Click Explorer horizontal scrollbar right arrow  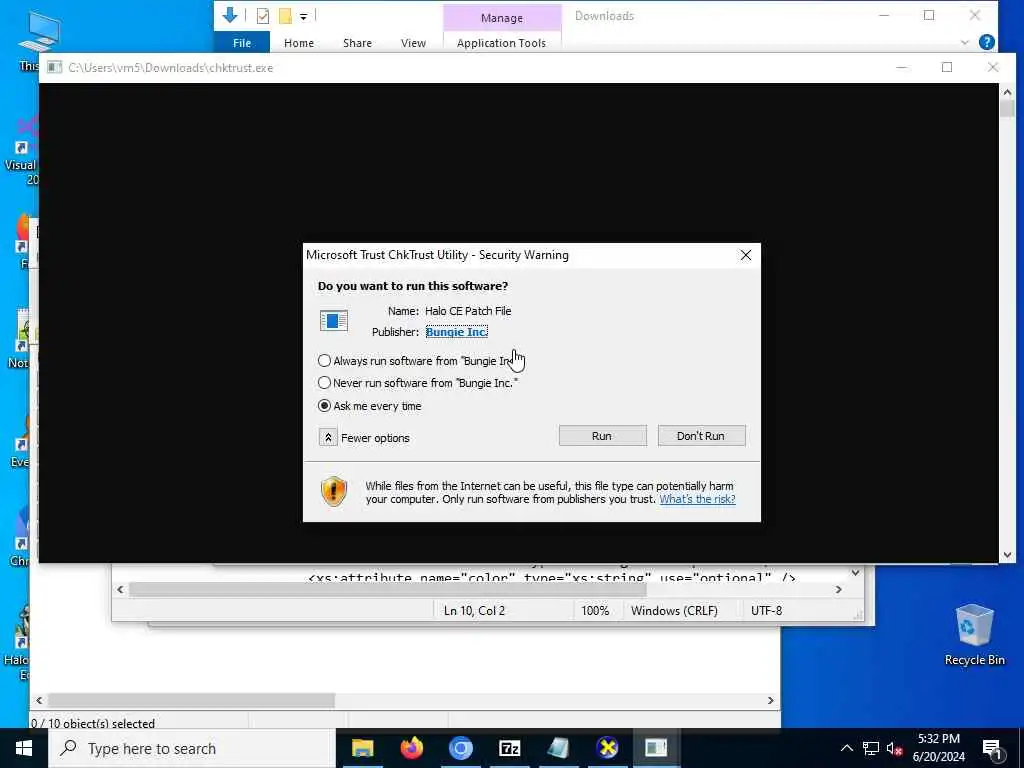point(771,700)
